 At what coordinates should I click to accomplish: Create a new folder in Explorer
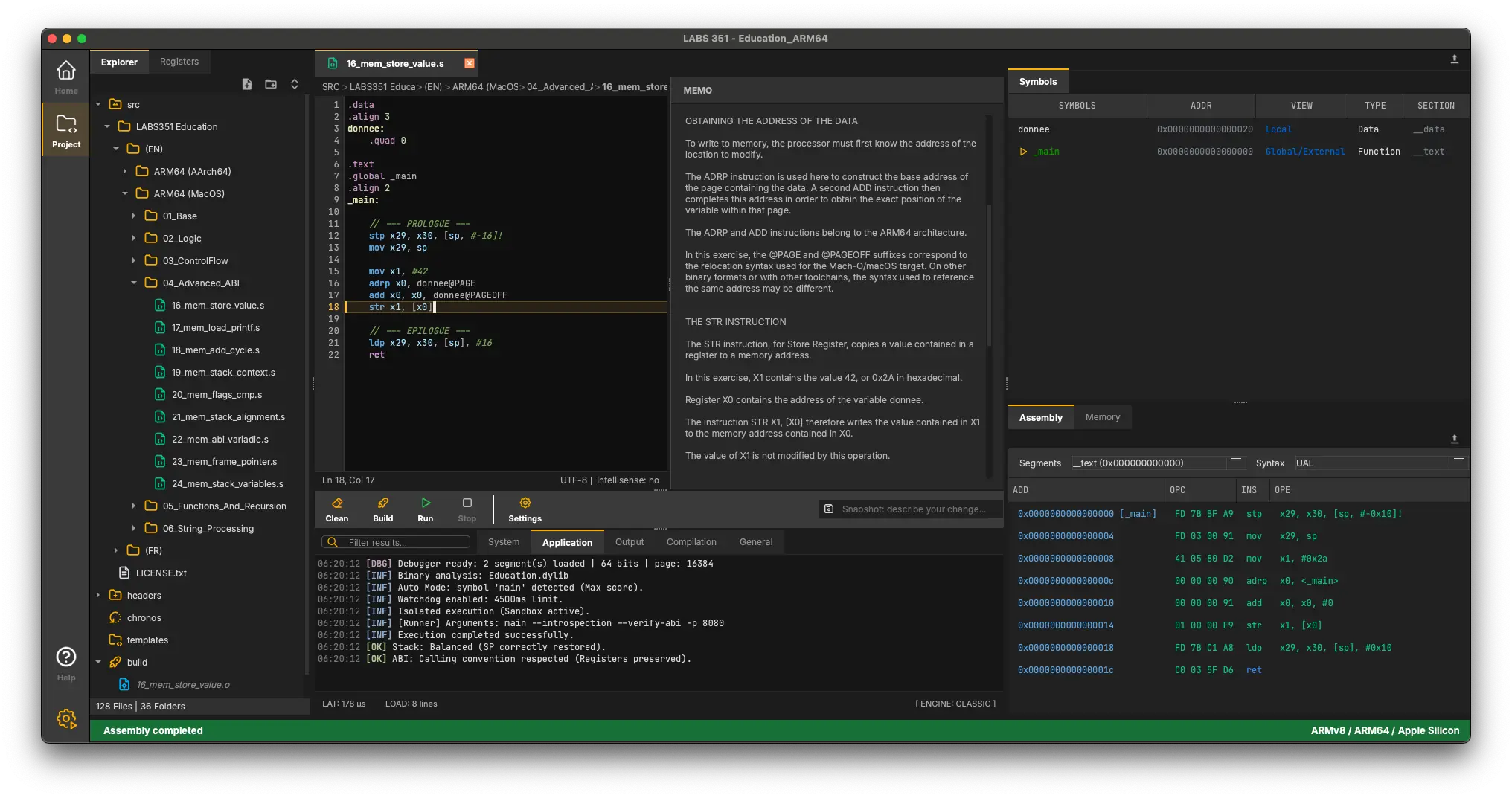(x=270, y=84)
